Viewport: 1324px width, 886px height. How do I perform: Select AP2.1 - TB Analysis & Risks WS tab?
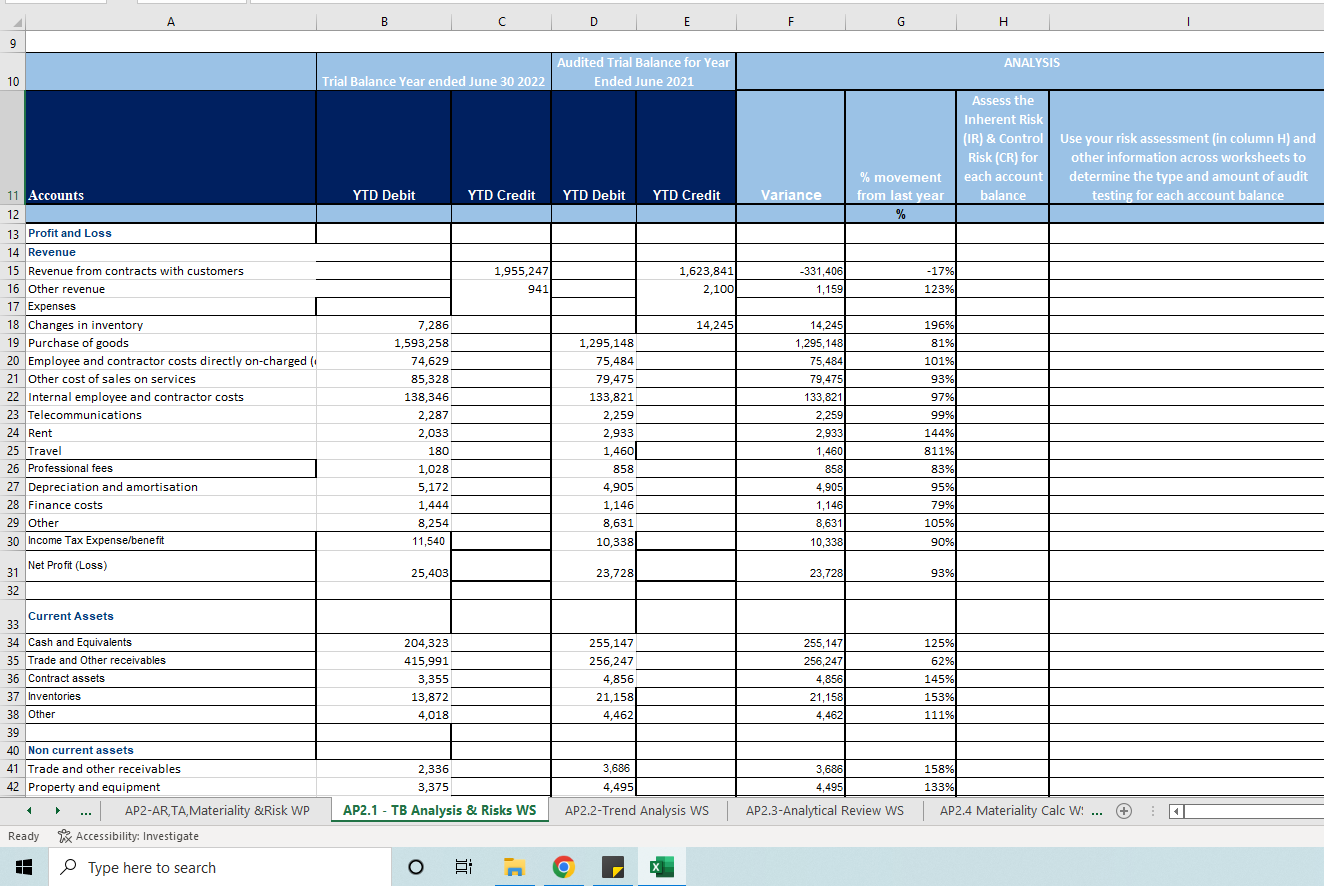pos(439,811)
